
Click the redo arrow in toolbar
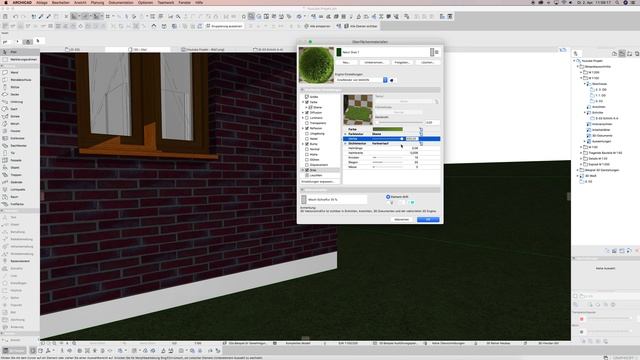[23, 16]
